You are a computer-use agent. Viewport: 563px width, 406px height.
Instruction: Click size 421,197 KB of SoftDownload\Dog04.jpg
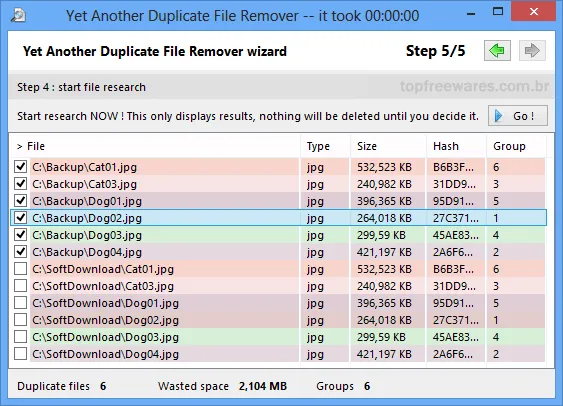click(384, 354)
